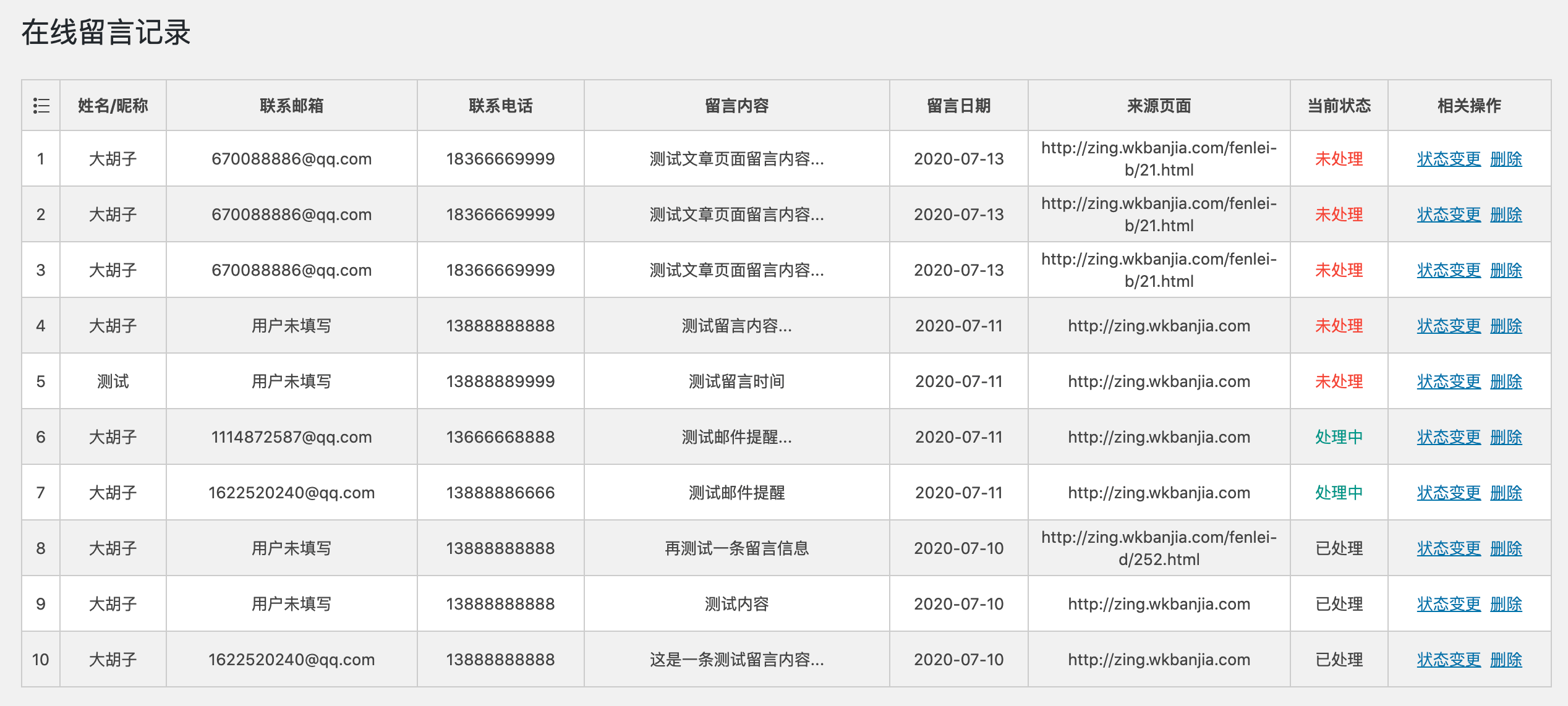This screenshot has height=706, width=1568.
Task: Click the 当前状态 column header
Action: (1339, 106)
